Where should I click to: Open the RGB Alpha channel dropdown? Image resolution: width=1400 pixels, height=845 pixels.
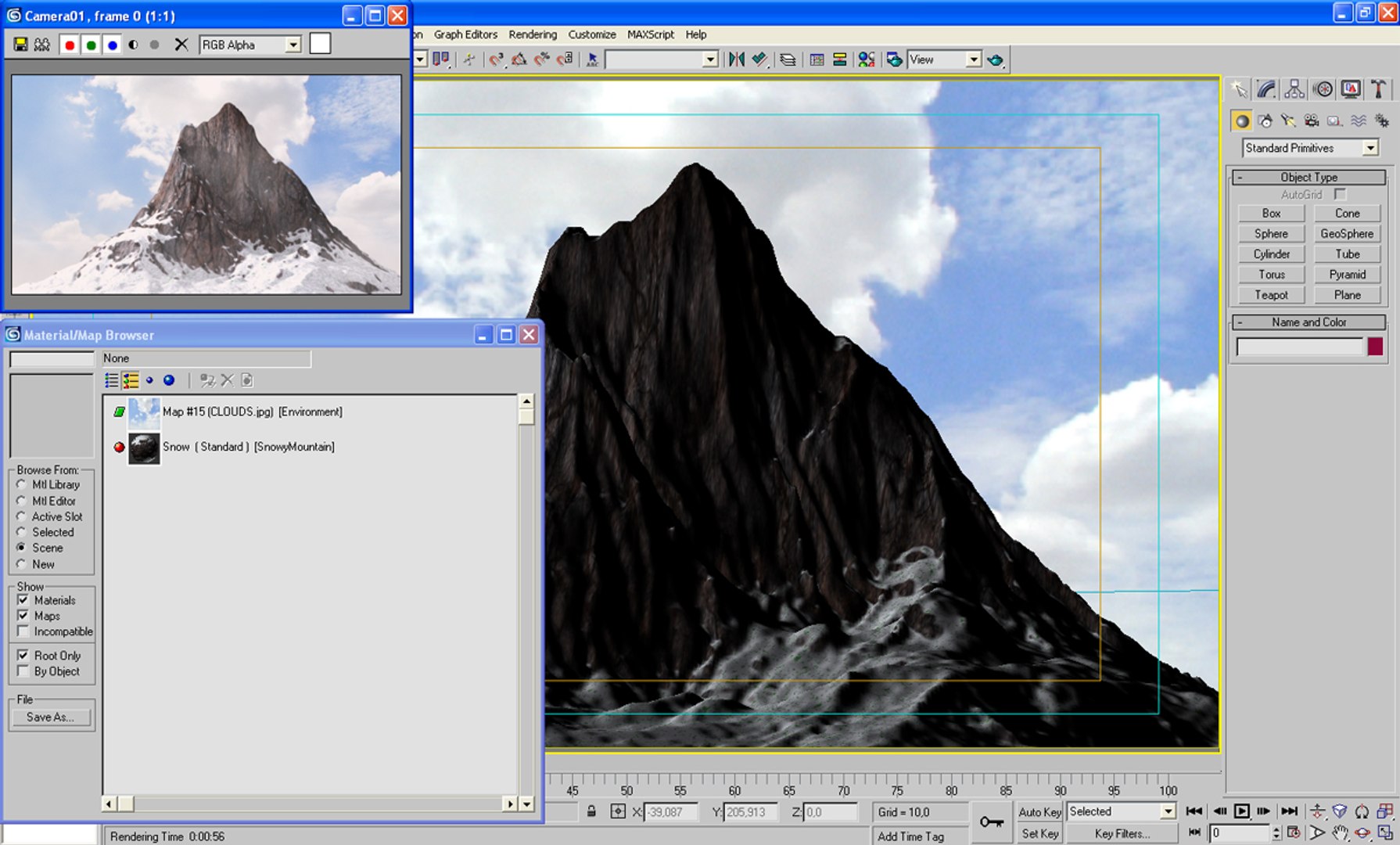(x=293, y=45)
